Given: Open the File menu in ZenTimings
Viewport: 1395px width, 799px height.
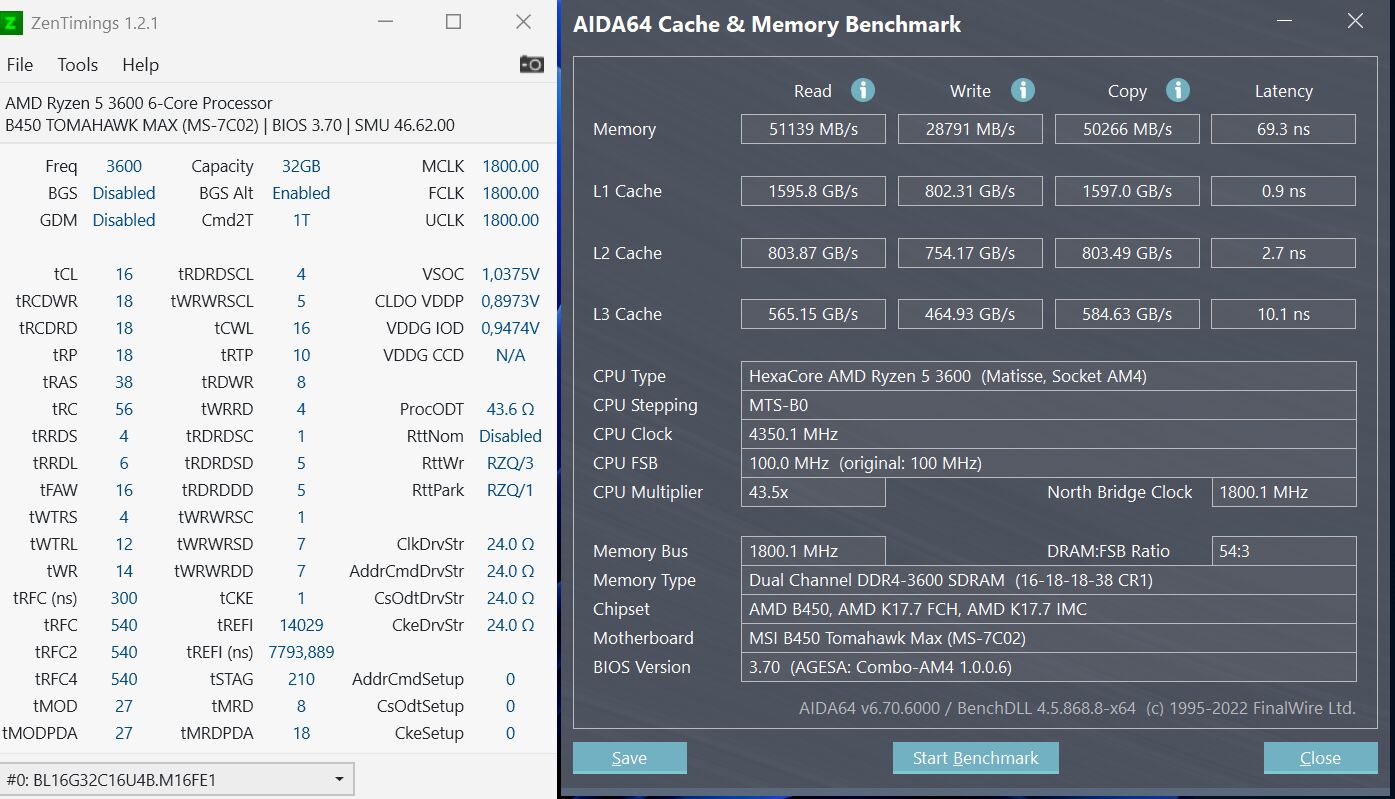Looking at the screenshot, I should pos(20,64).
